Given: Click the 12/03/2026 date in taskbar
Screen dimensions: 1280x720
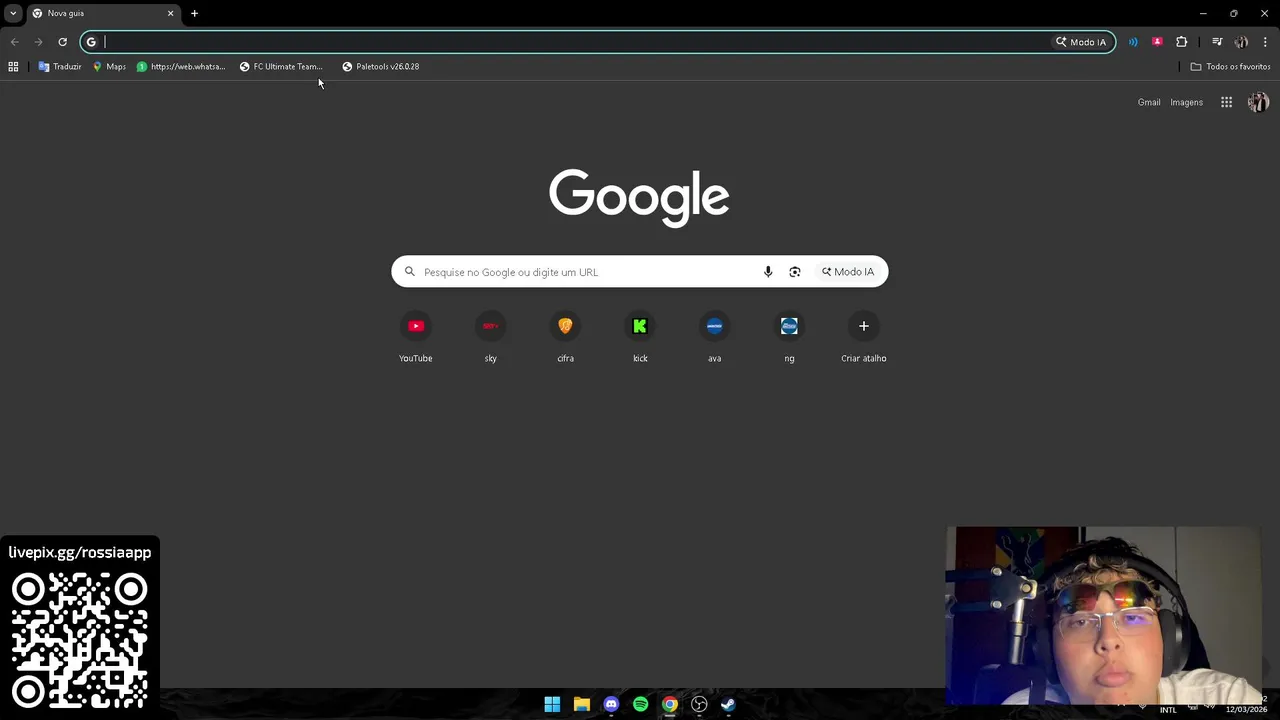Looking at the screenshot, I should (1246, 710).
